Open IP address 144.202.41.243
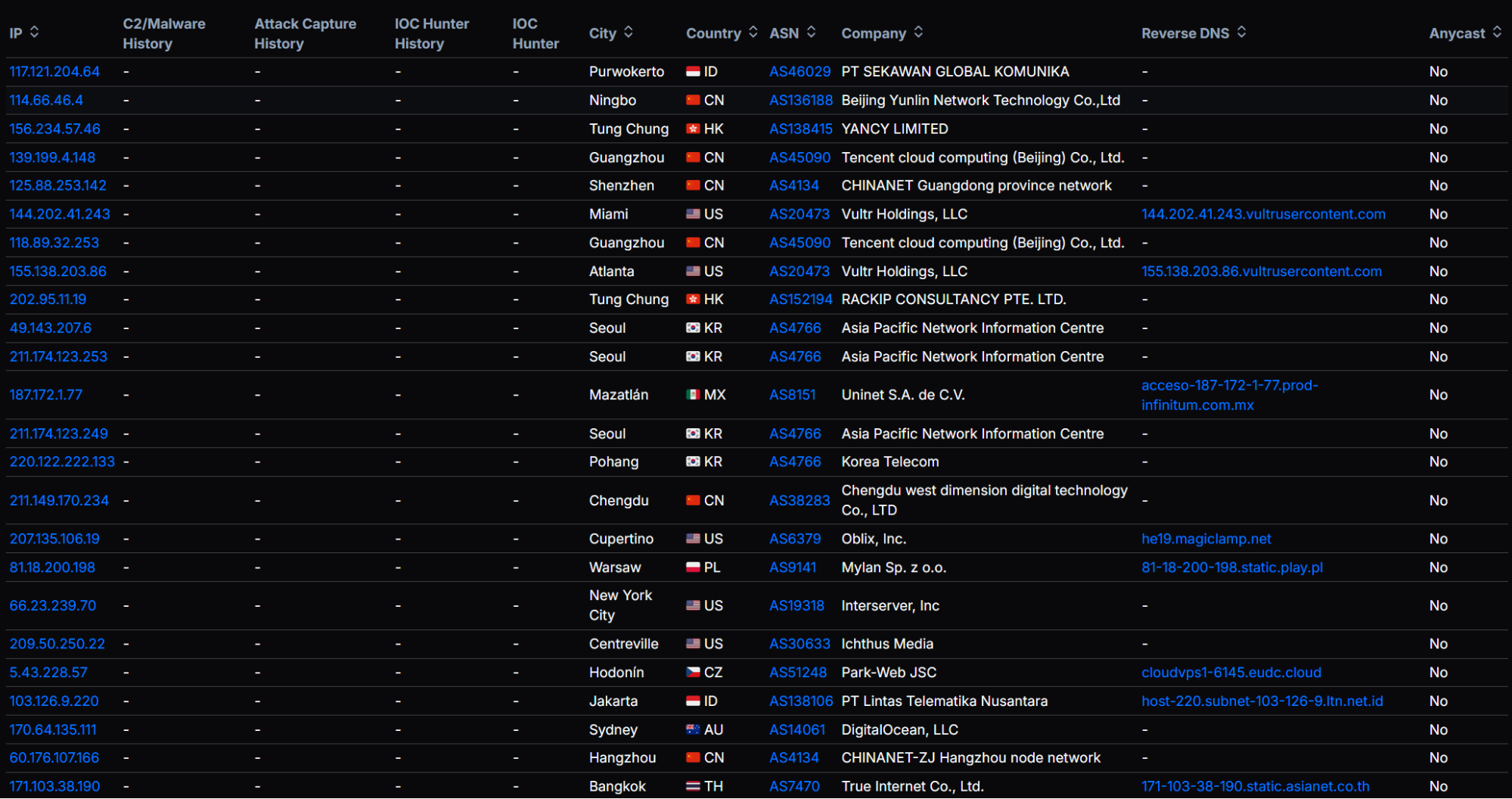Image resolution: width=1512 pixels, height=799 pixels. [x=60, y=215]
